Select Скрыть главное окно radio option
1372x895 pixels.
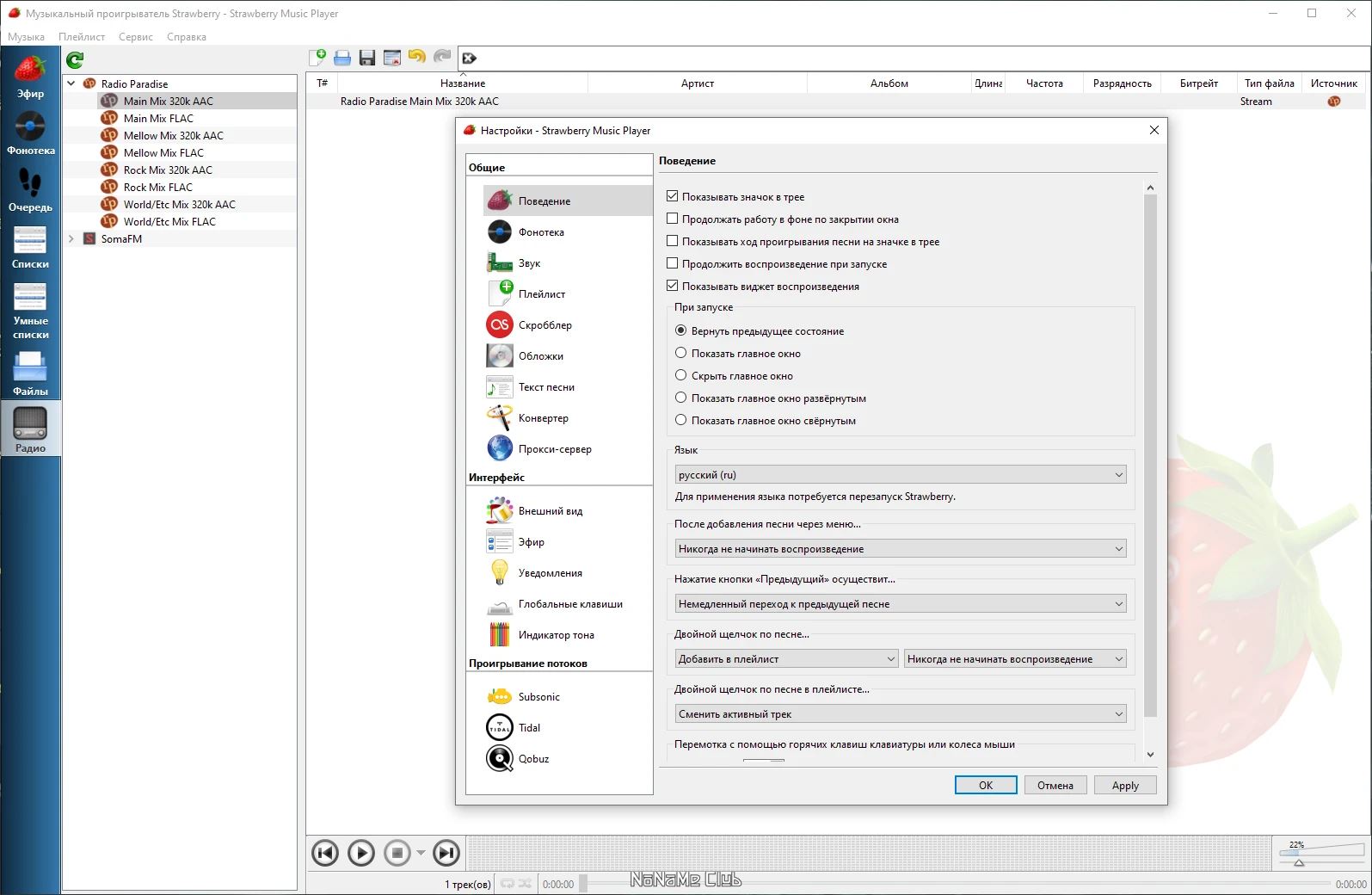point(681,375)
